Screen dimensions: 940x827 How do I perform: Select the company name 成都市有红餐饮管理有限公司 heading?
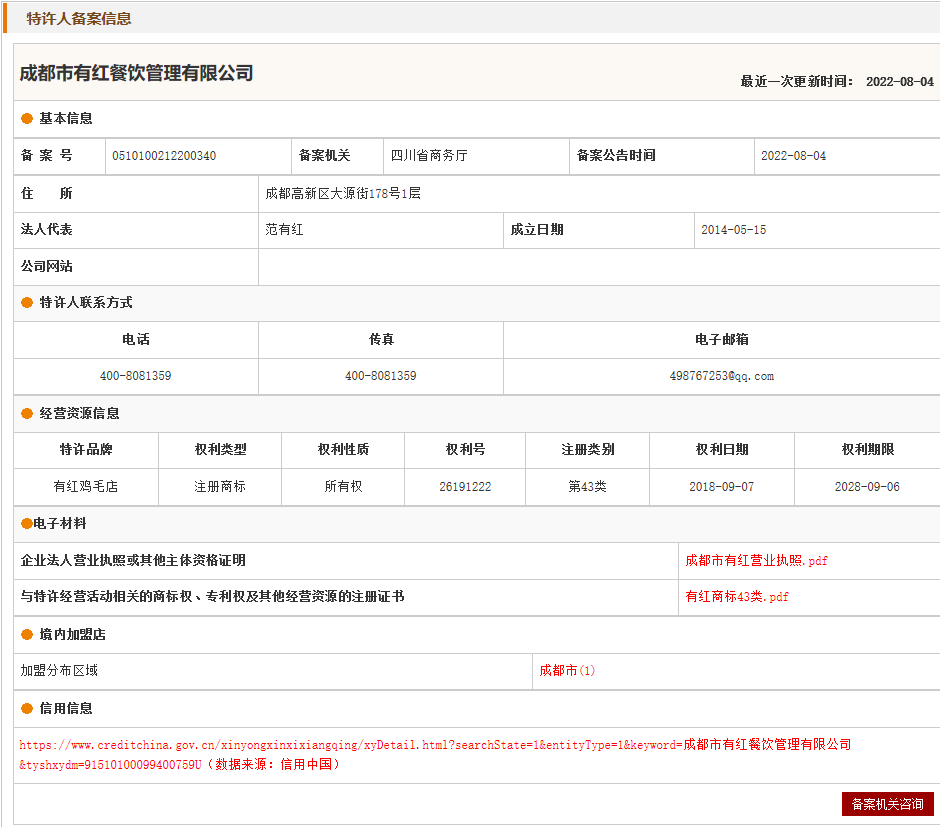[x=137, y=73]
